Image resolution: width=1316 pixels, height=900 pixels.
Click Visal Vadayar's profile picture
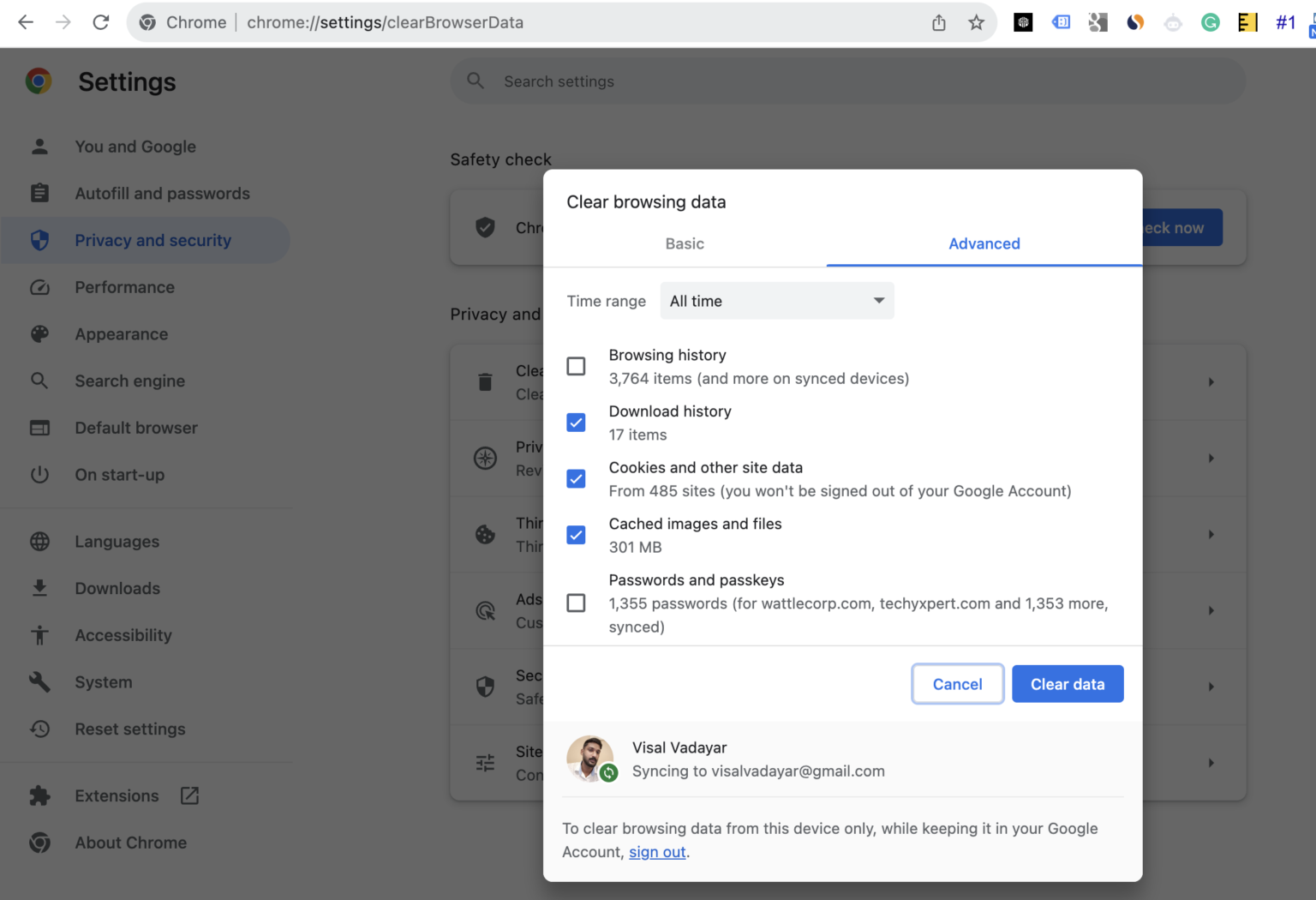590,759
